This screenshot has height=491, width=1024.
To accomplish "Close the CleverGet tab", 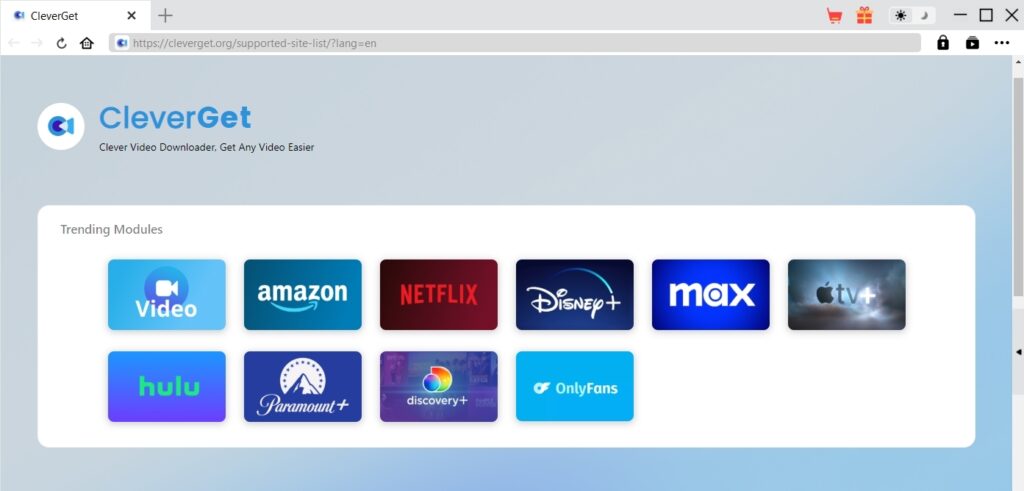I will coord(131,15).
